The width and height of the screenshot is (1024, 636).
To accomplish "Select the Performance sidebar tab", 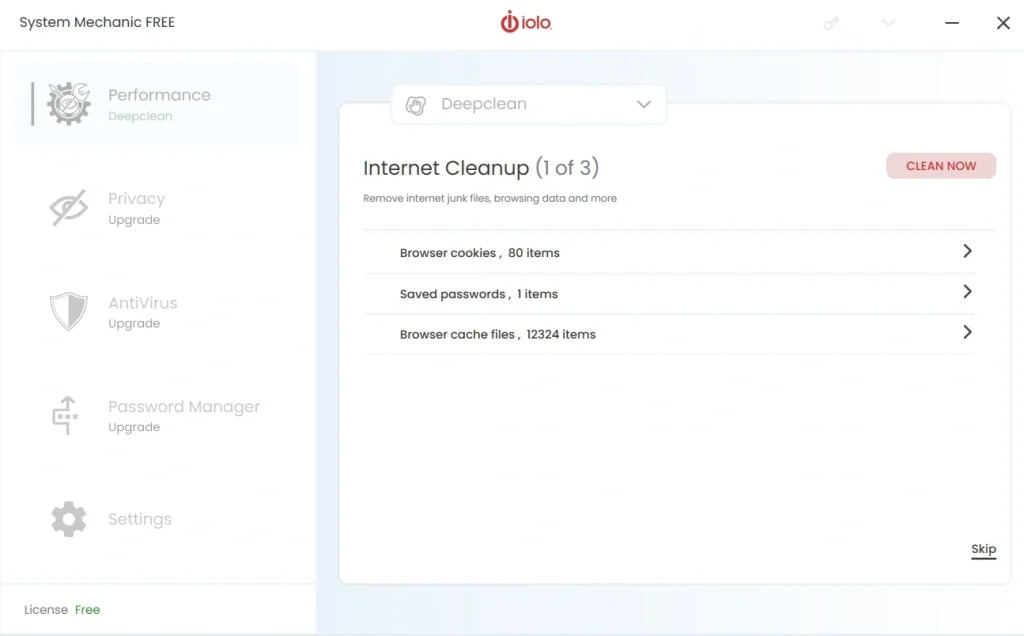I will pyautogui.click(x=159, y=104).
